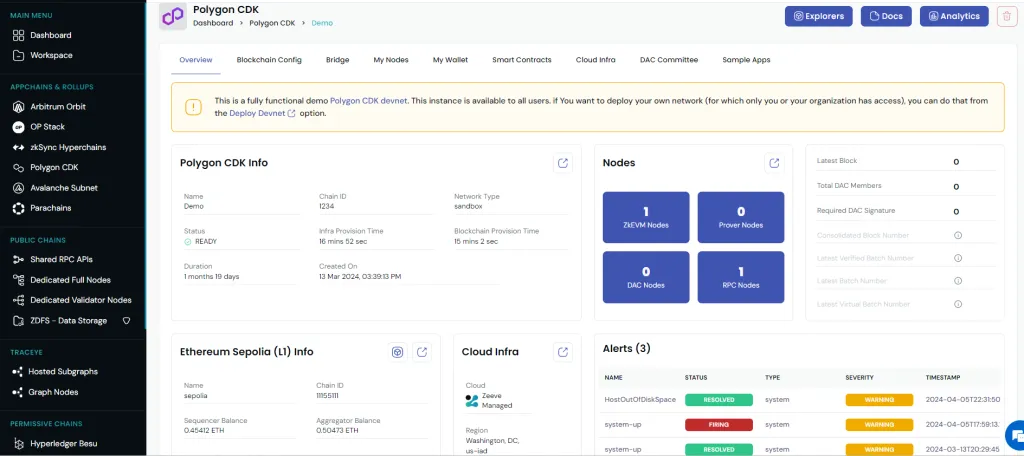Click info icon beside Latest Verified Batch Number
The image size is (1024, 456).
[x=957, y=258]
